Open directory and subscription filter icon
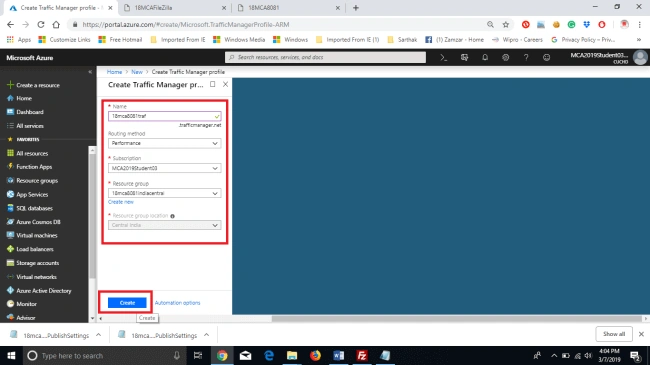650x365 pixels. click(x=464, y=58)
